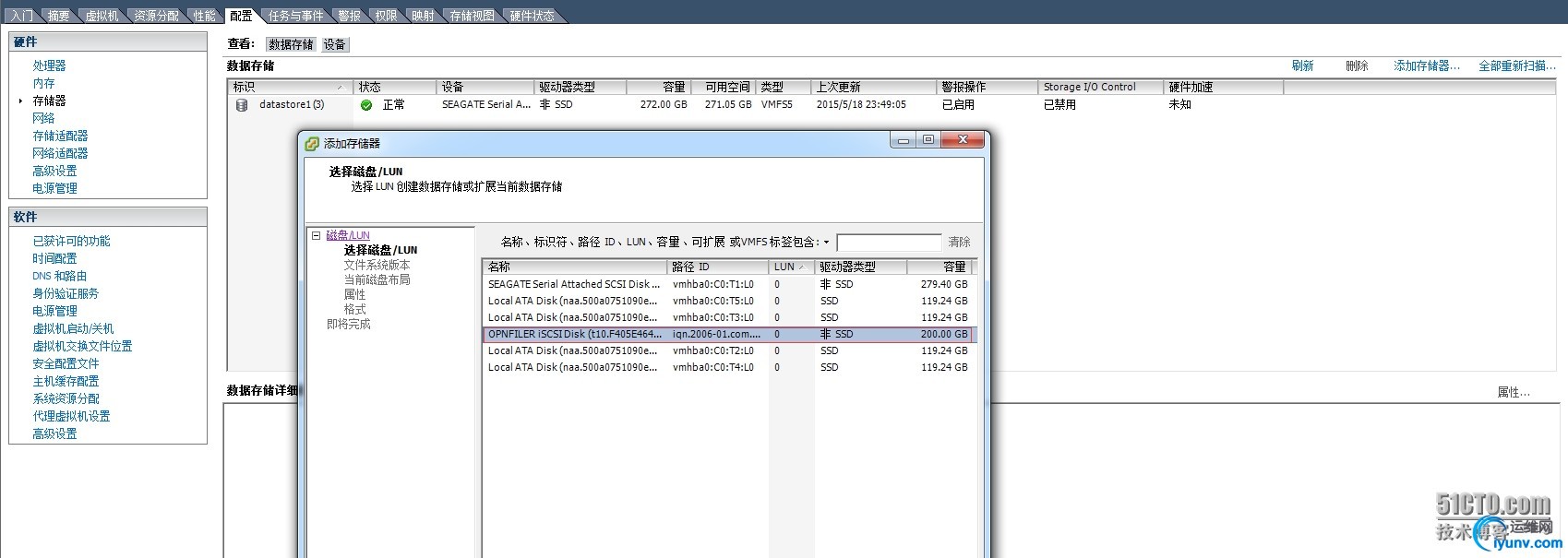
Task: Click the 添加存储器 dialog title icon
Action: (312, 144)
